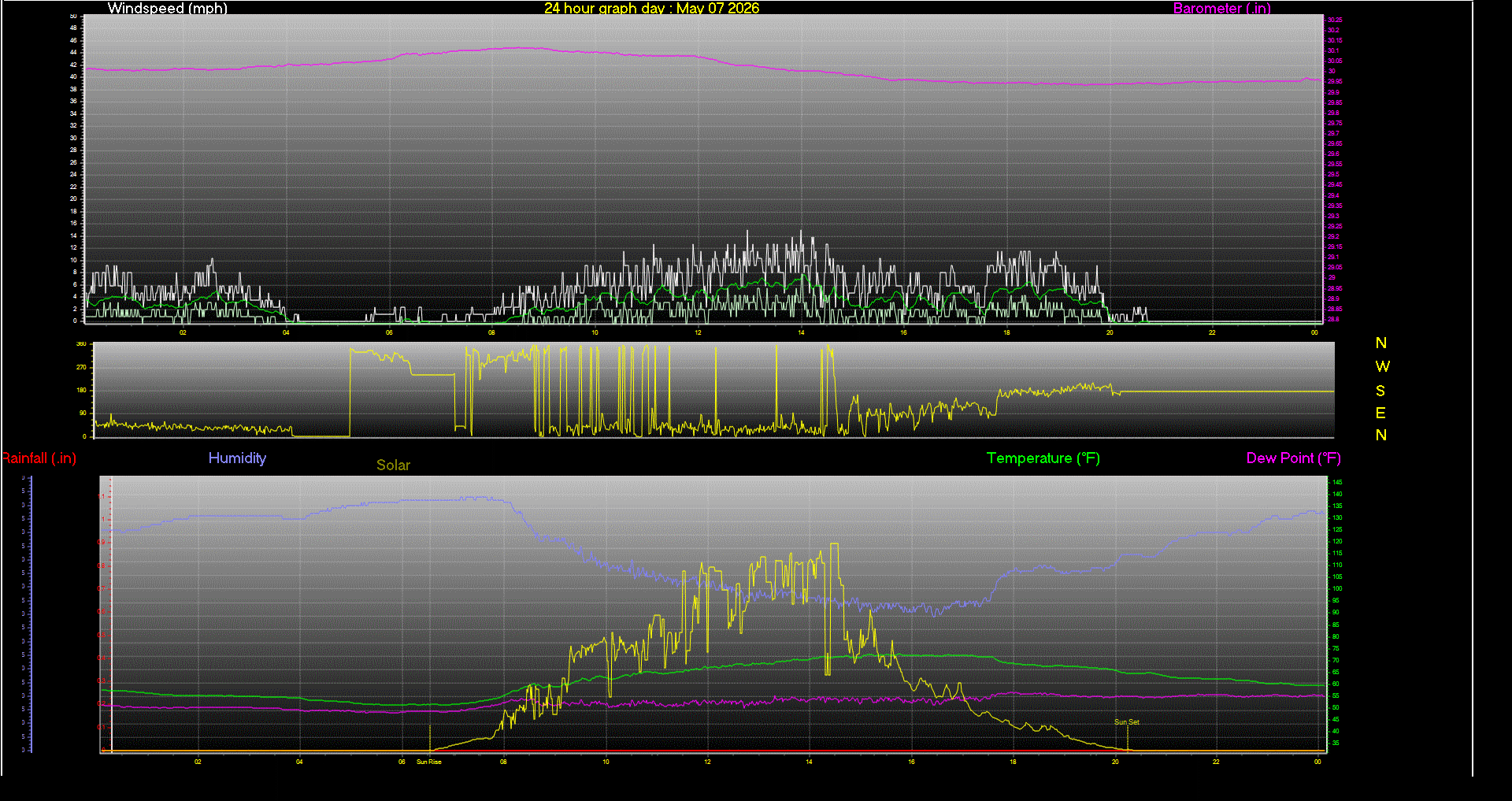Click the '12' hour label under the windspeed graph
This screenshot has height=801, width=1512.
tap(698, 332)
